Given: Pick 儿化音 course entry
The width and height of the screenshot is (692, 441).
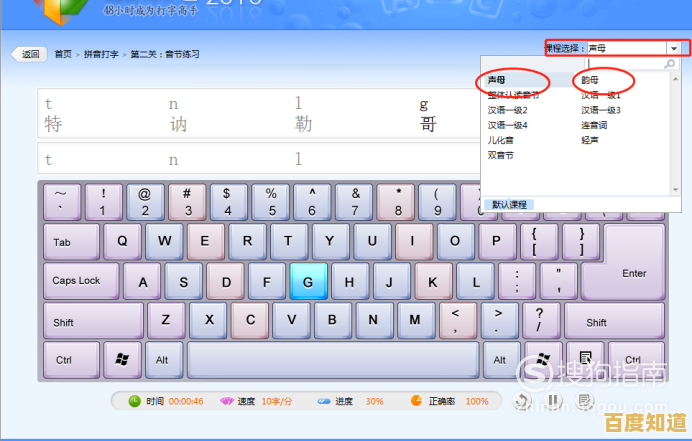Looking at the screenshot, I should (x=502, y=140).
